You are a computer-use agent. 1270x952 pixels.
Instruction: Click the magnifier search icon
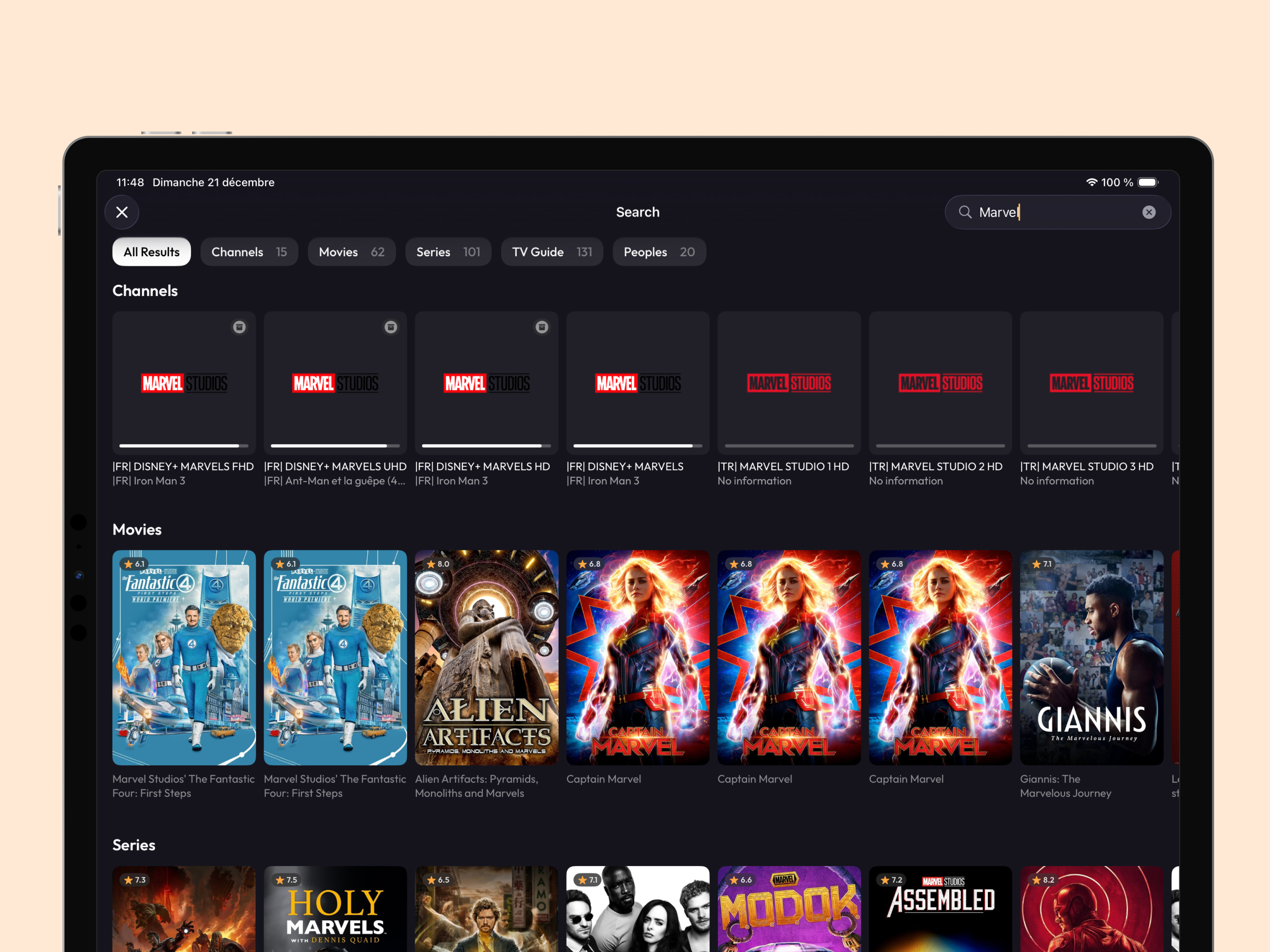965,212
